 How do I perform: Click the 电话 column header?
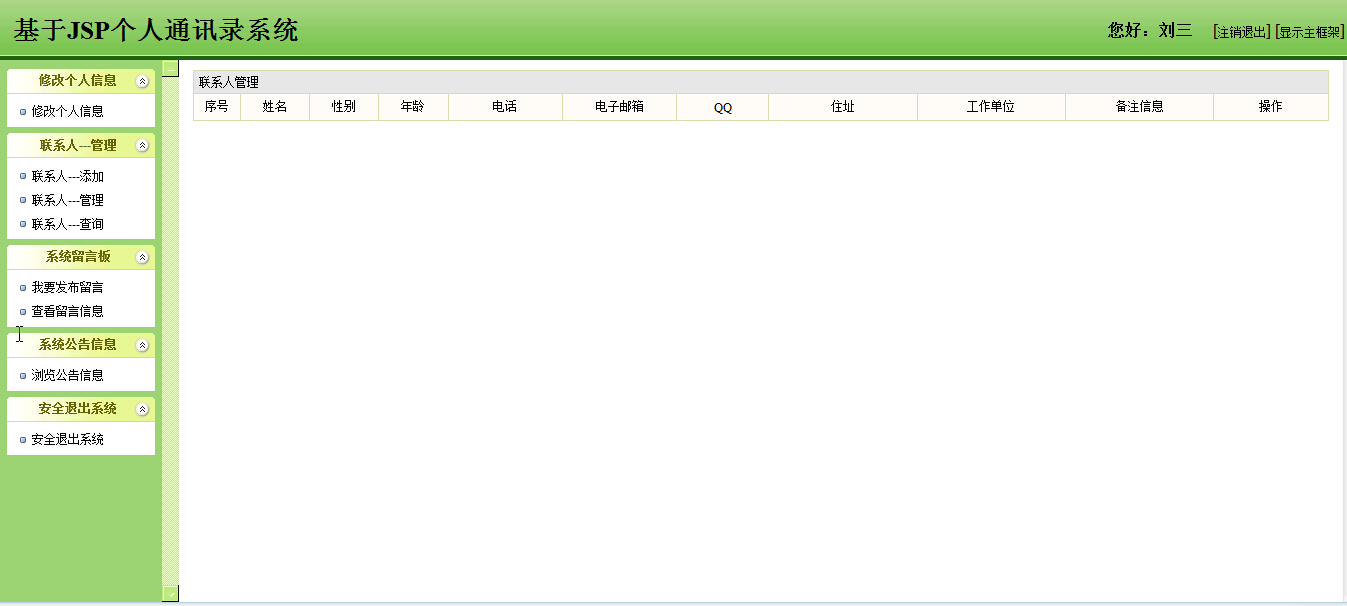coord(505,107)
